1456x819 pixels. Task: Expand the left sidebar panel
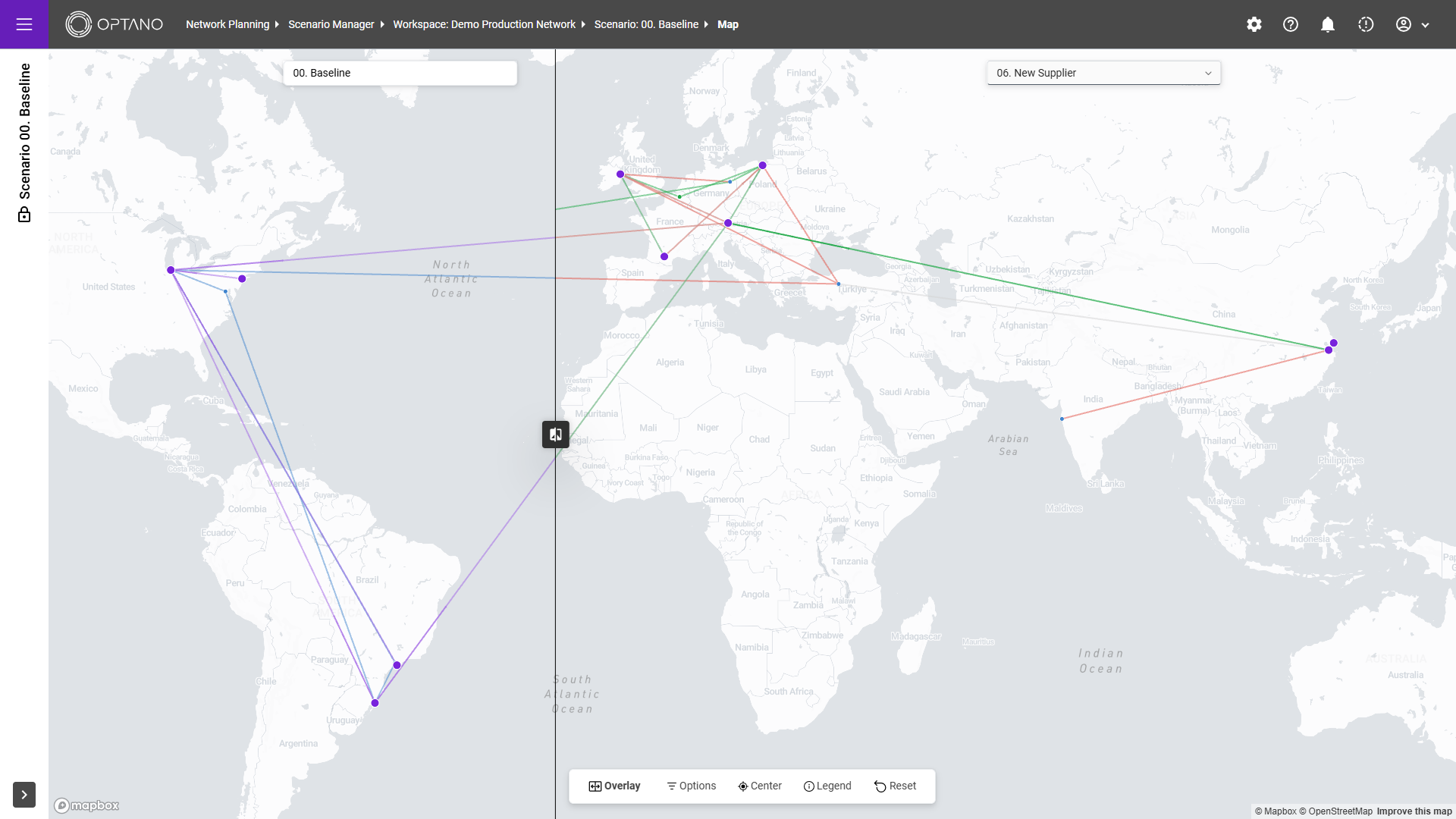(x=24, y=795)
